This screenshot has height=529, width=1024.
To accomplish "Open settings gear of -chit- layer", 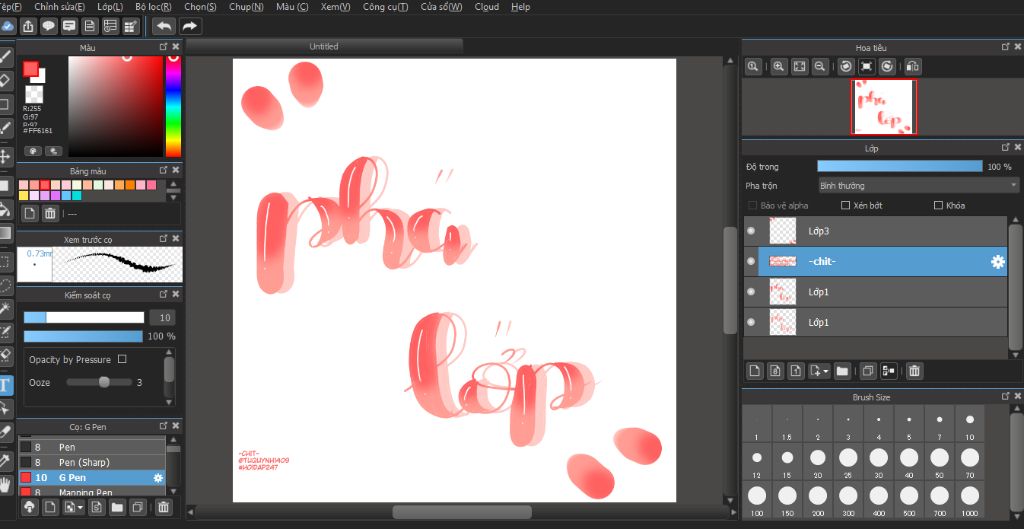I will point(997,262).
